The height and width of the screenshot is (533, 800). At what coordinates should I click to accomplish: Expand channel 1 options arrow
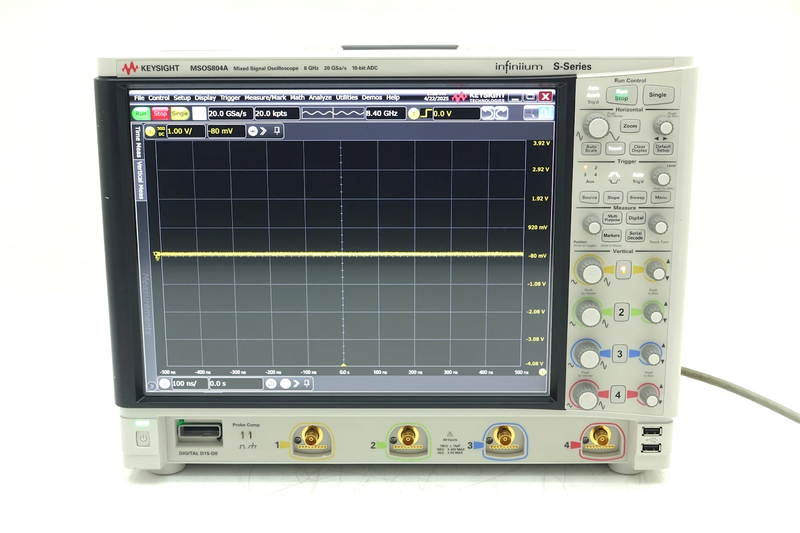coord(264,130)
